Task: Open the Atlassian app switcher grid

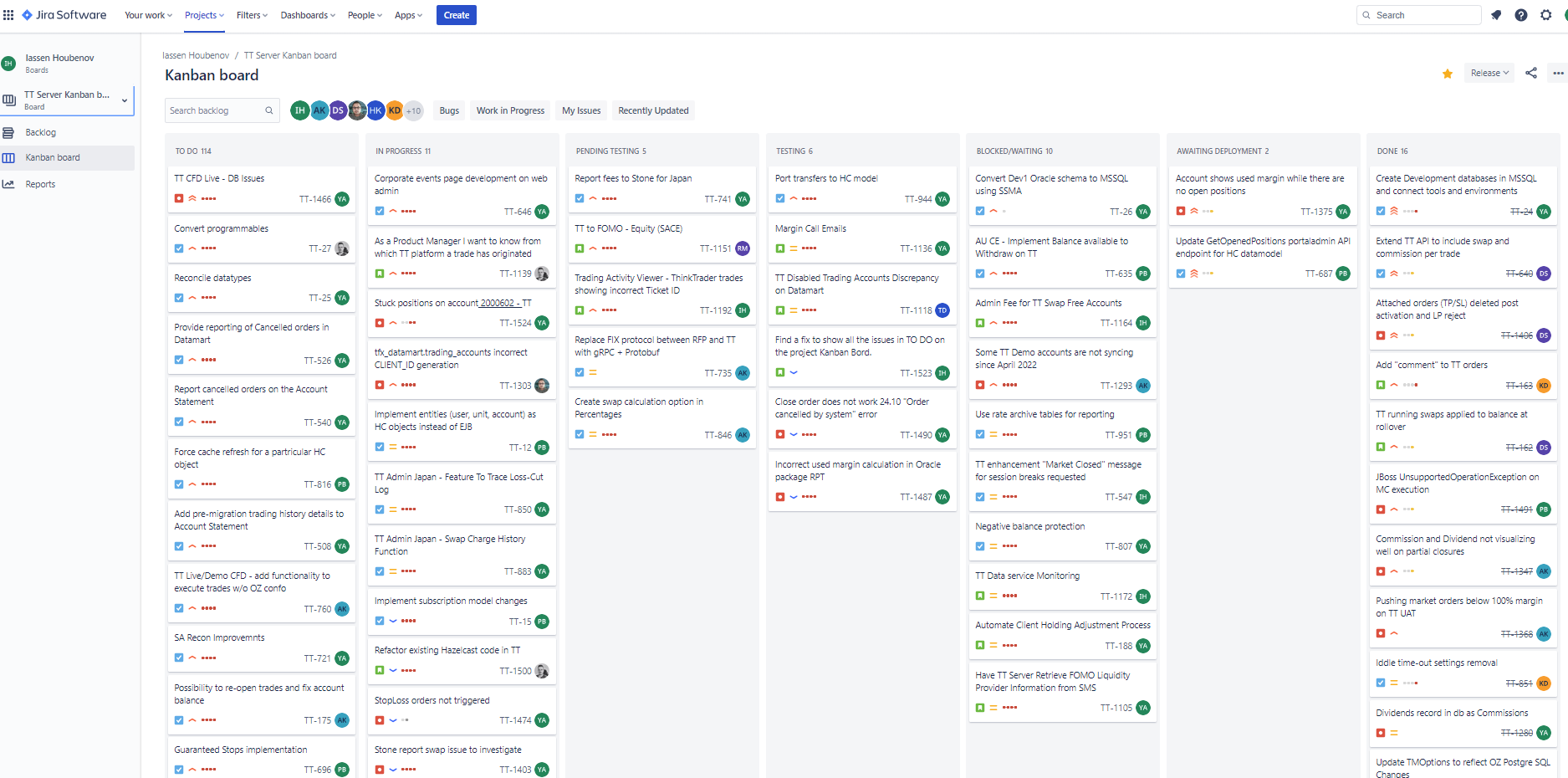Action: 9,14
